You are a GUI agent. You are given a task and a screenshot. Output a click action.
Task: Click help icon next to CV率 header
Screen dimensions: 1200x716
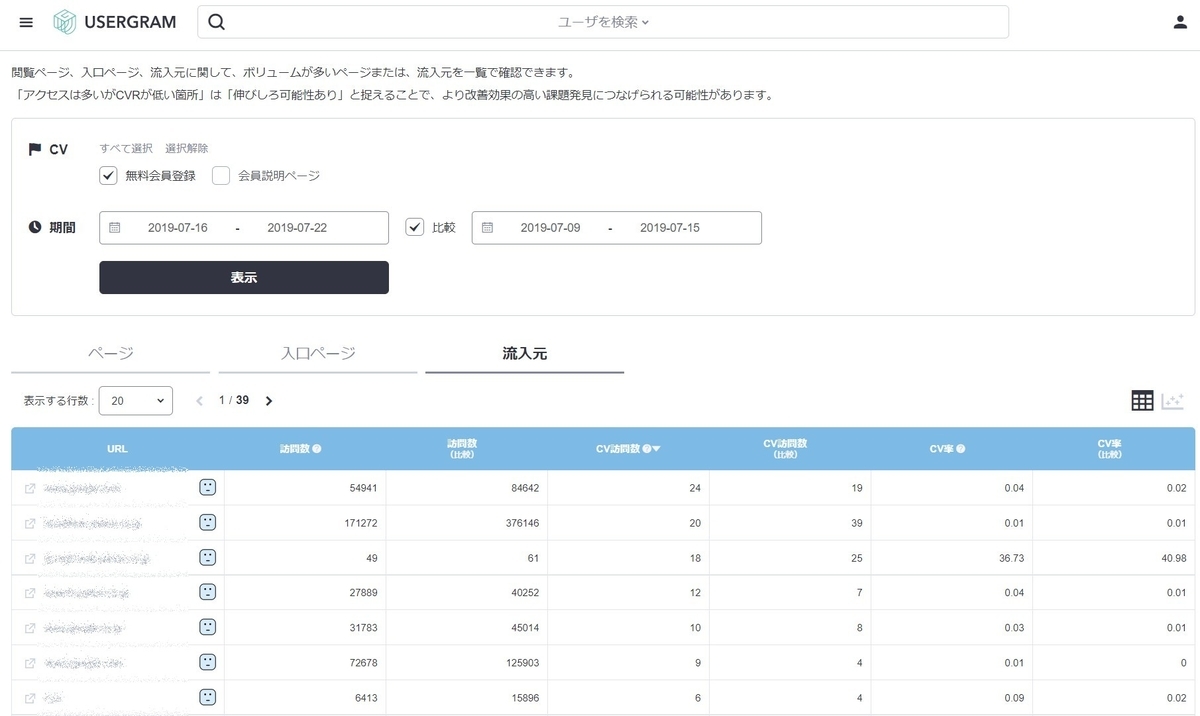click(x=961, y=449)
